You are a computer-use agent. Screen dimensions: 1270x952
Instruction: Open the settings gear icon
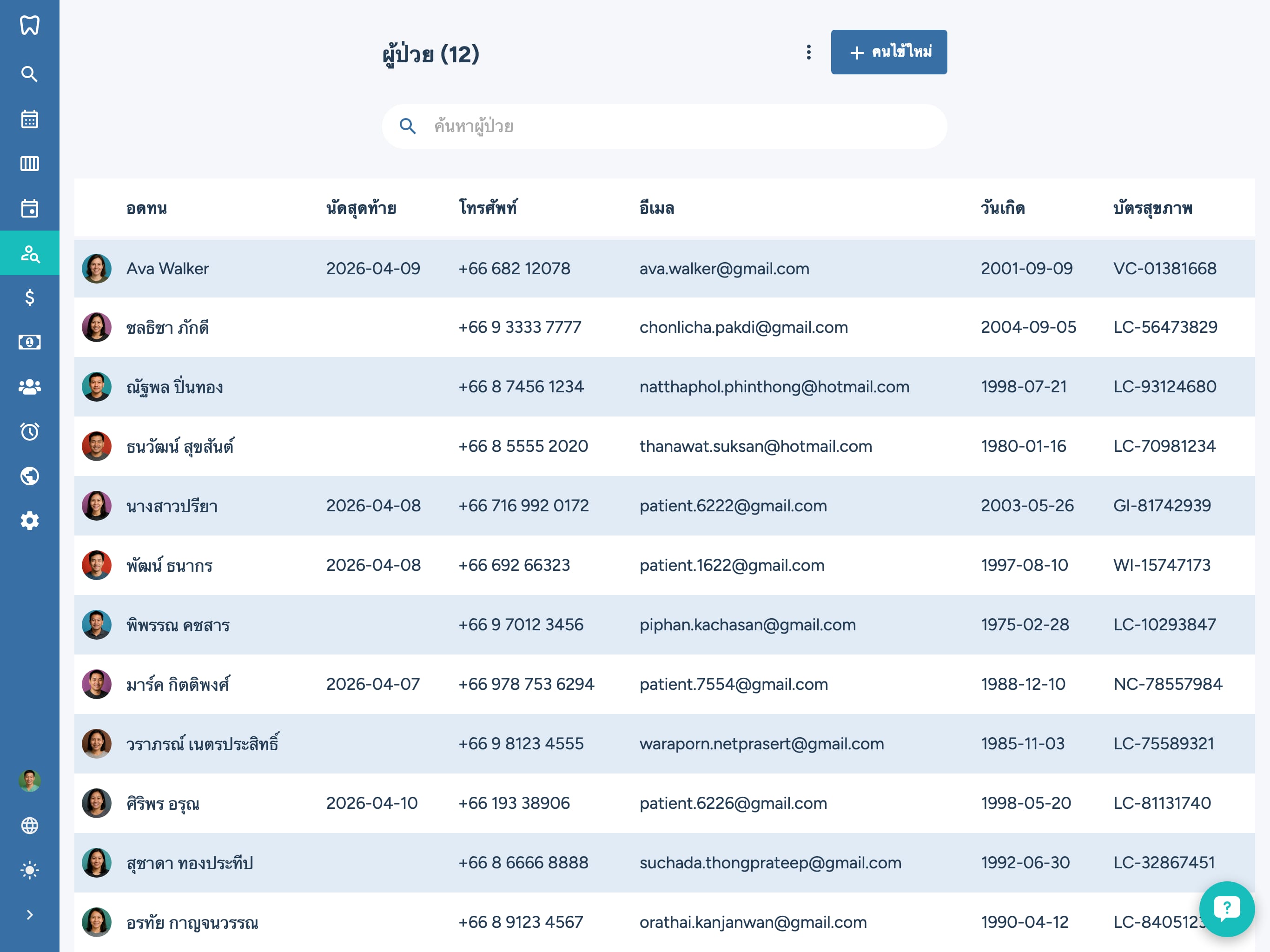point(29,521)
